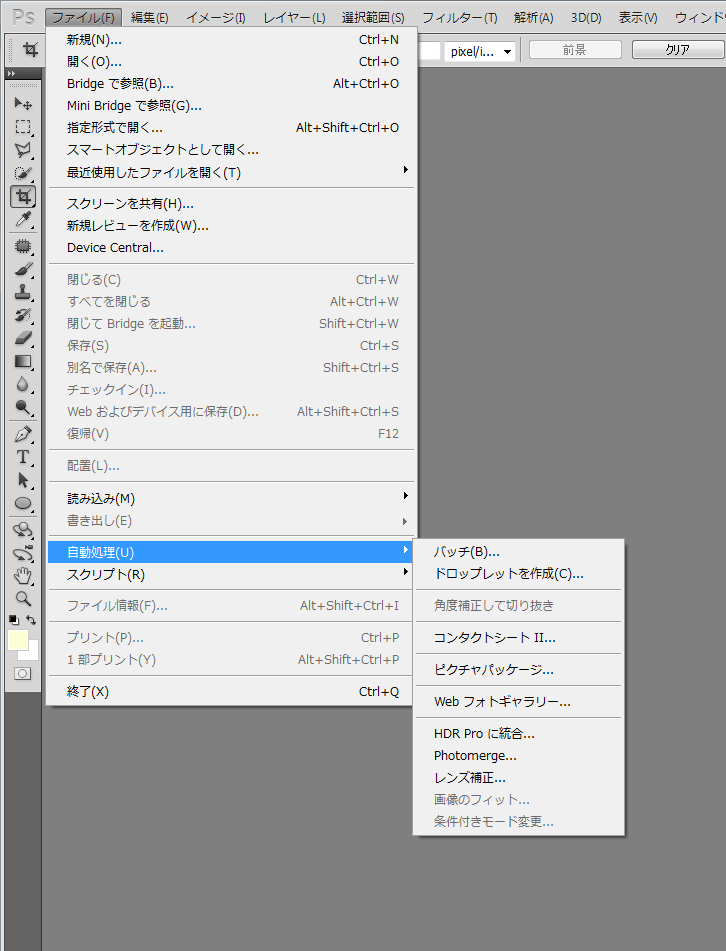
Task: Select the Move tool
Action: (23, 104)
